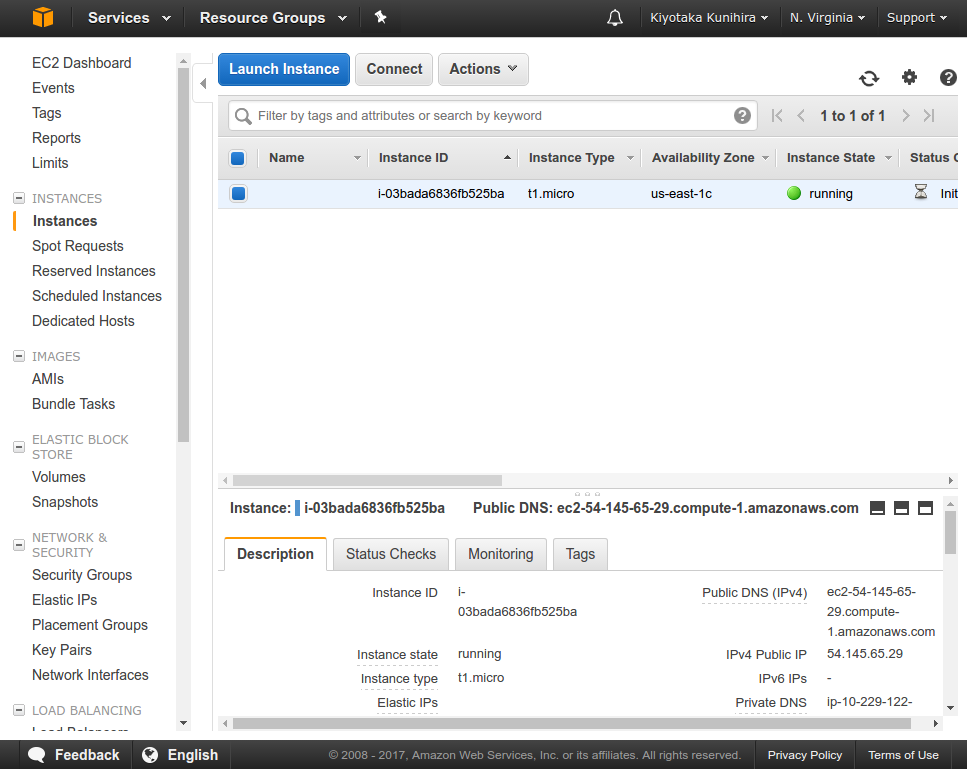967x769 pixels.
Task: Open Spot Requests in sidebar
Action: click(x=78, y=246)
